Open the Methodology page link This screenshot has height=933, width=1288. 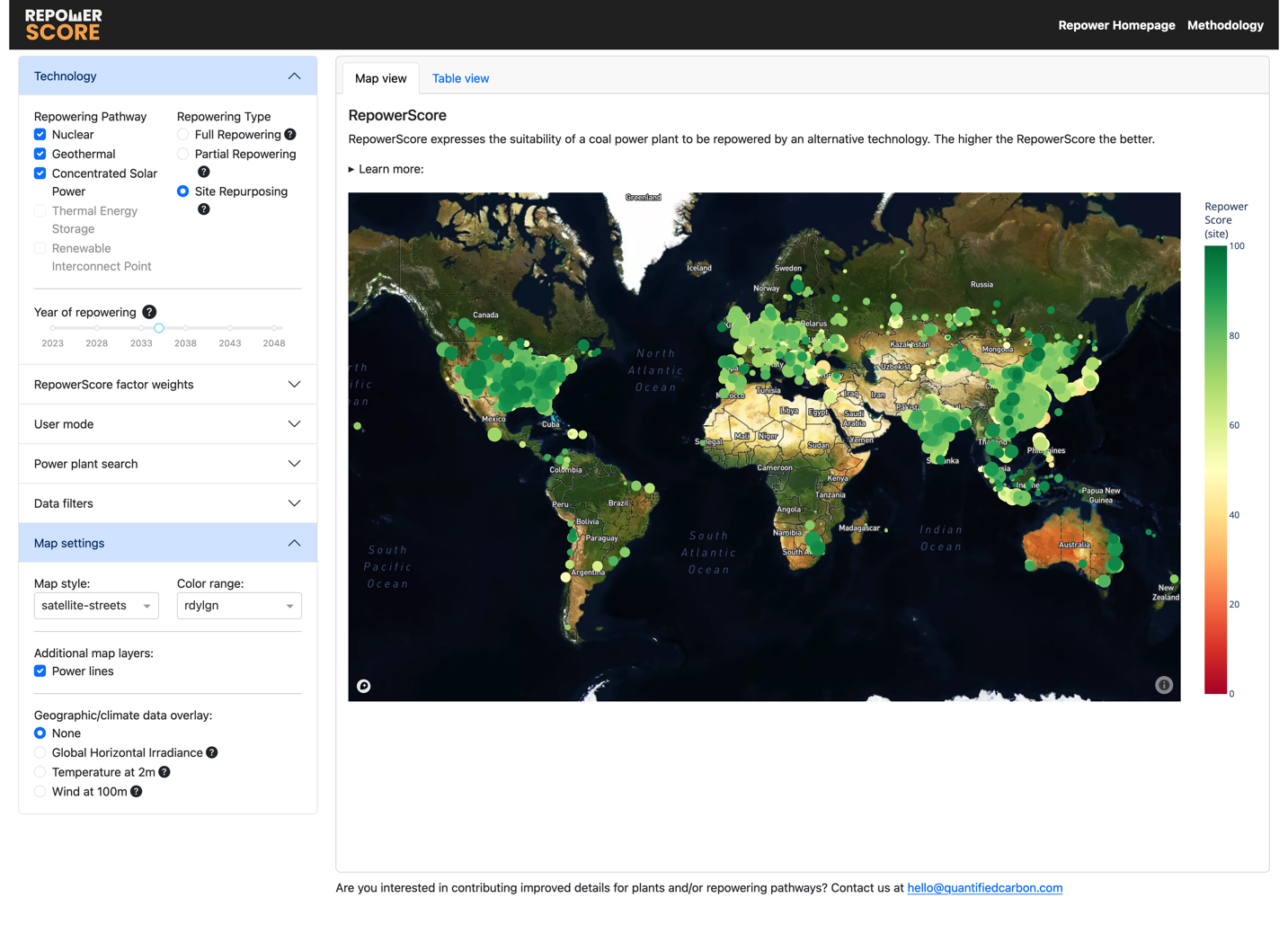[1225, 25]
